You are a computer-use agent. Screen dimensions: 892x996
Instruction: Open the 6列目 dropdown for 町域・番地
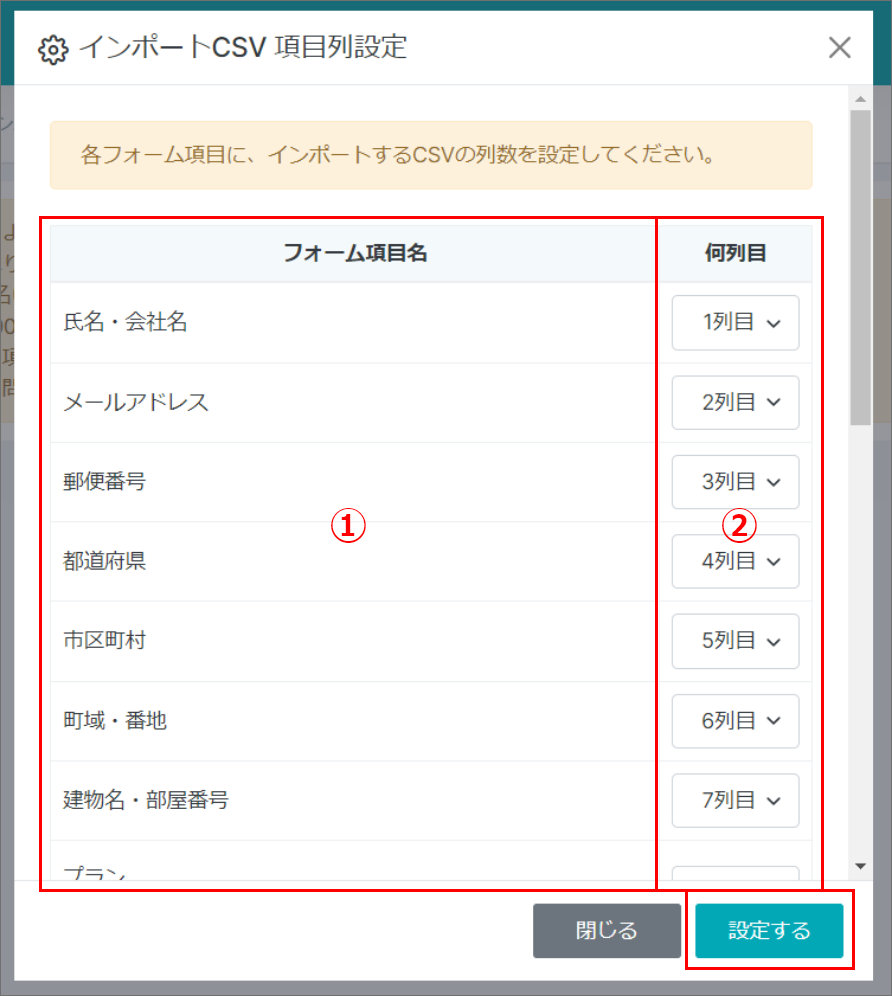coord(735,721)
